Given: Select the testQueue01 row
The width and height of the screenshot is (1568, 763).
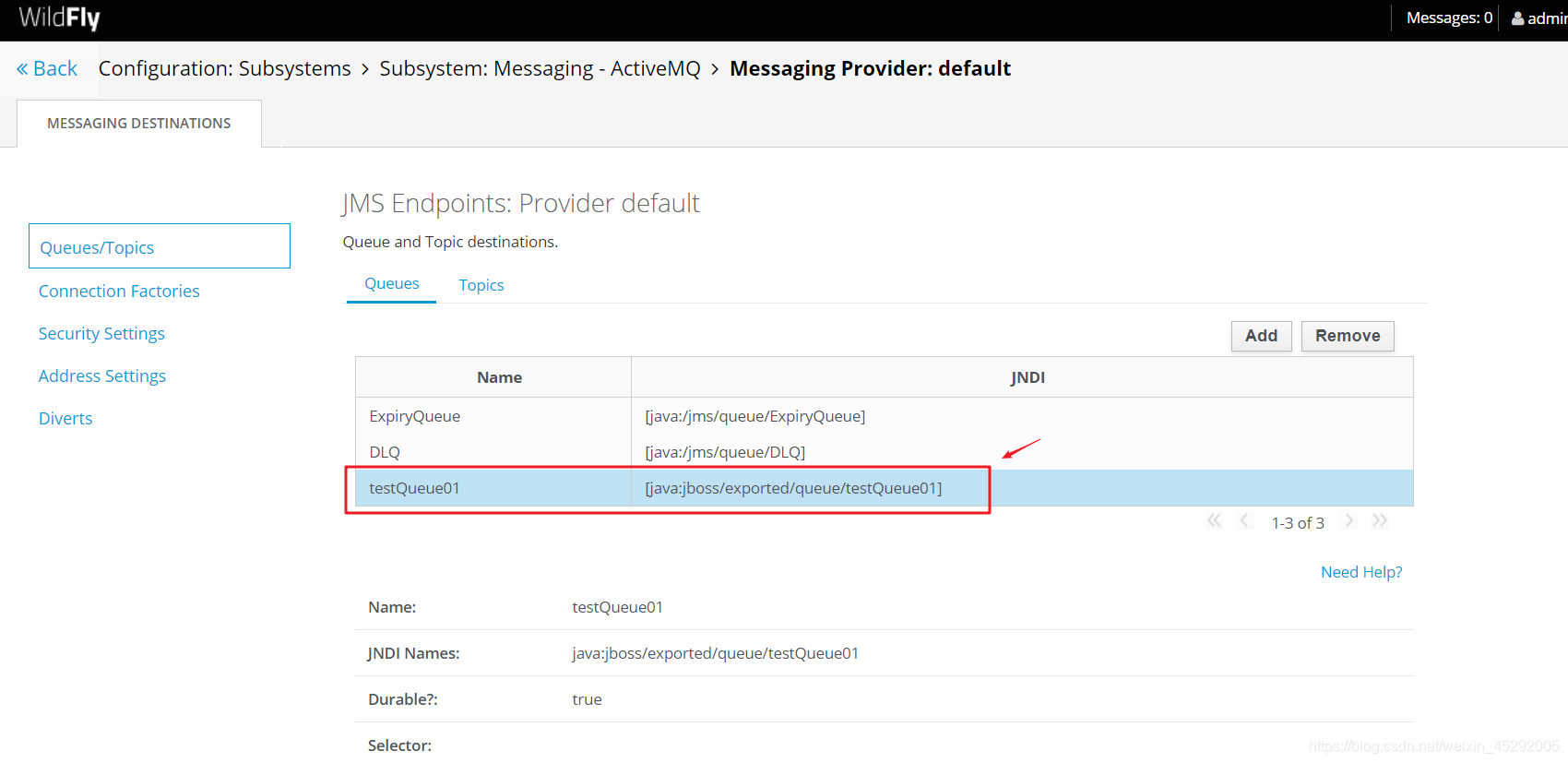Looking at the screenshot, I should click(885, 488).
